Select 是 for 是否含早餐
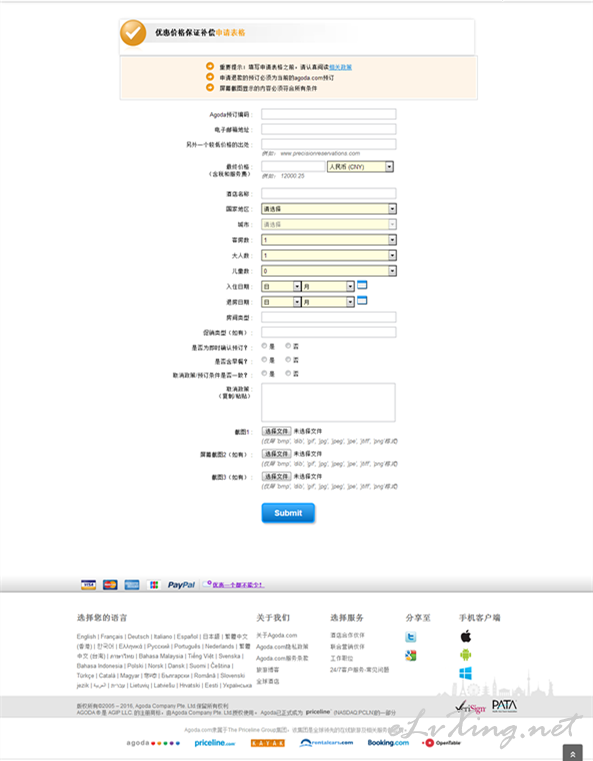 (x=264, y=360)
